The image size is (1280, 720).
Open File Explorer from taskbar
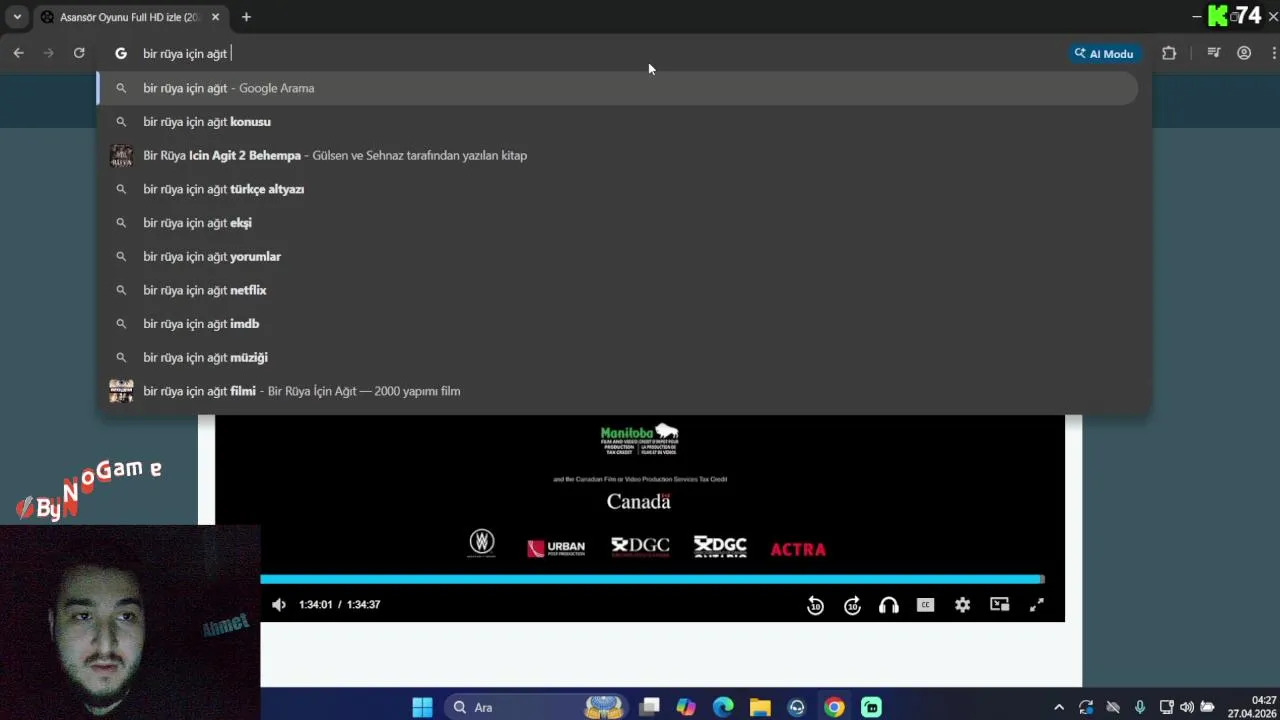(760, 707)
